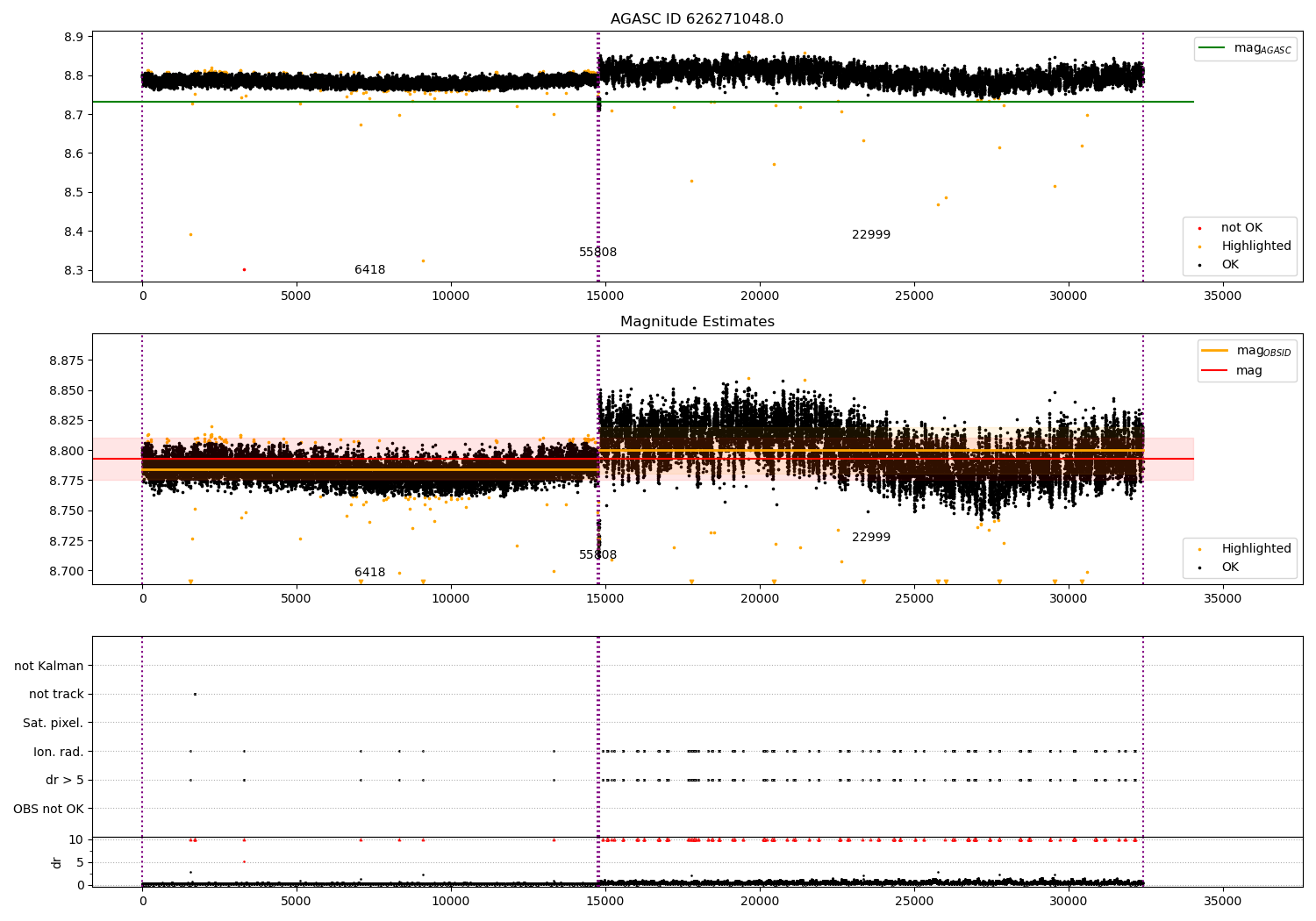Image resolution: width=1316 pixels, height=921 pixels.
Task: Click the 35000 x-tick in top plot
Action: (1222, 296)
